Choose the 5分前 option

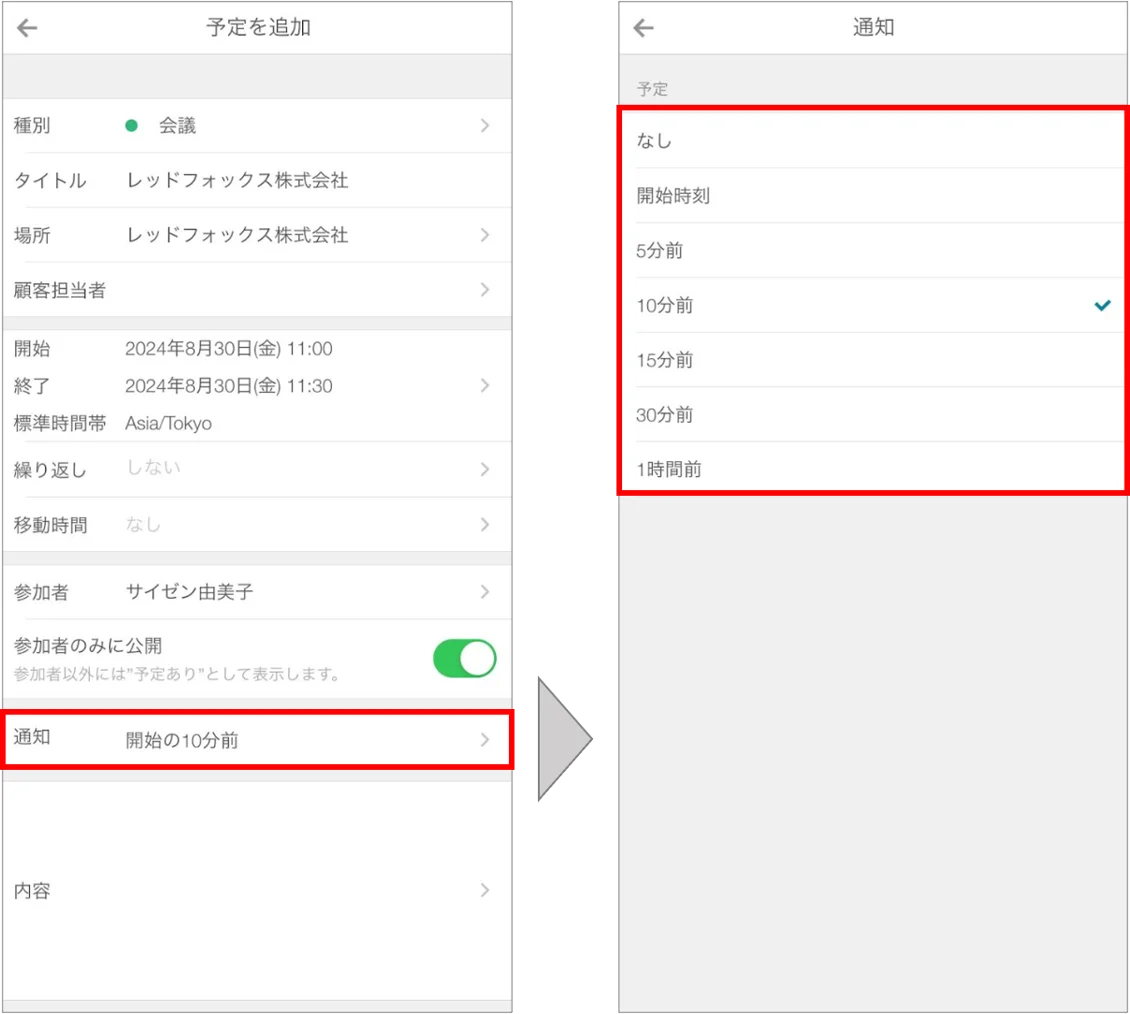pos(872,250)
